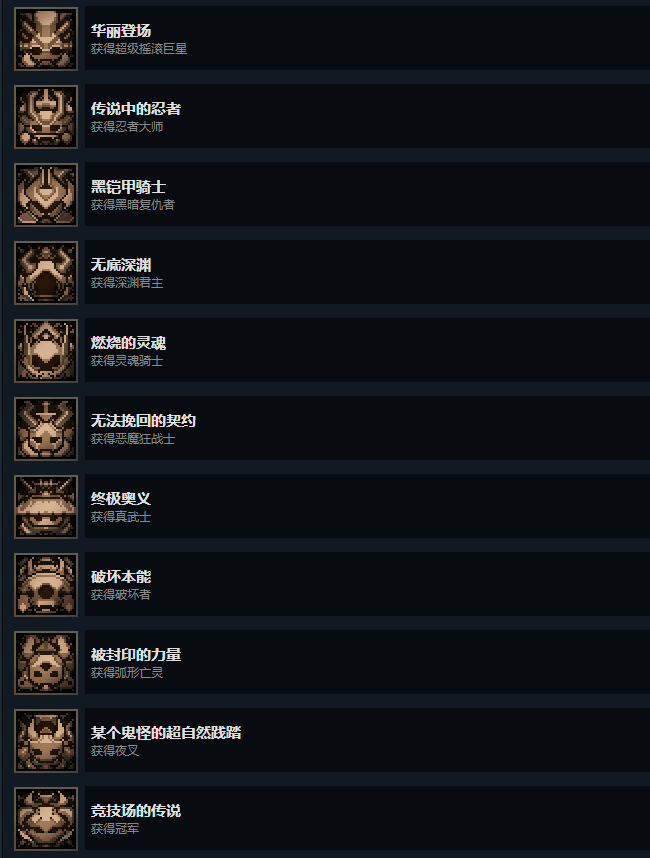The image size is (650, 858).
Task: Click the 竞技场的传说 achievement icon
Action: point(46,819)
